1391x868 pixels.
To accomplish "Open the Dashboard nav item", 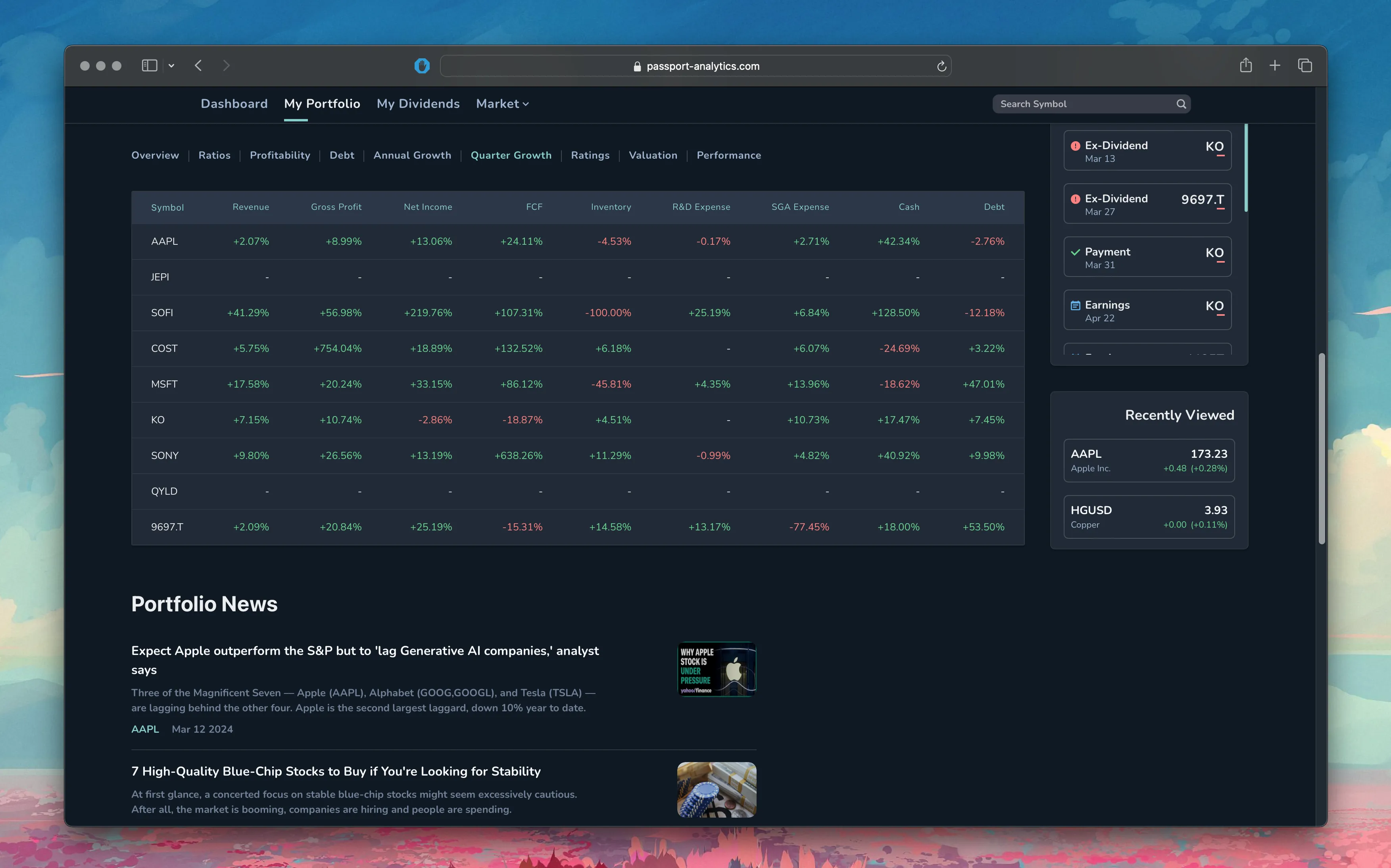I will [x=234, y=104].
